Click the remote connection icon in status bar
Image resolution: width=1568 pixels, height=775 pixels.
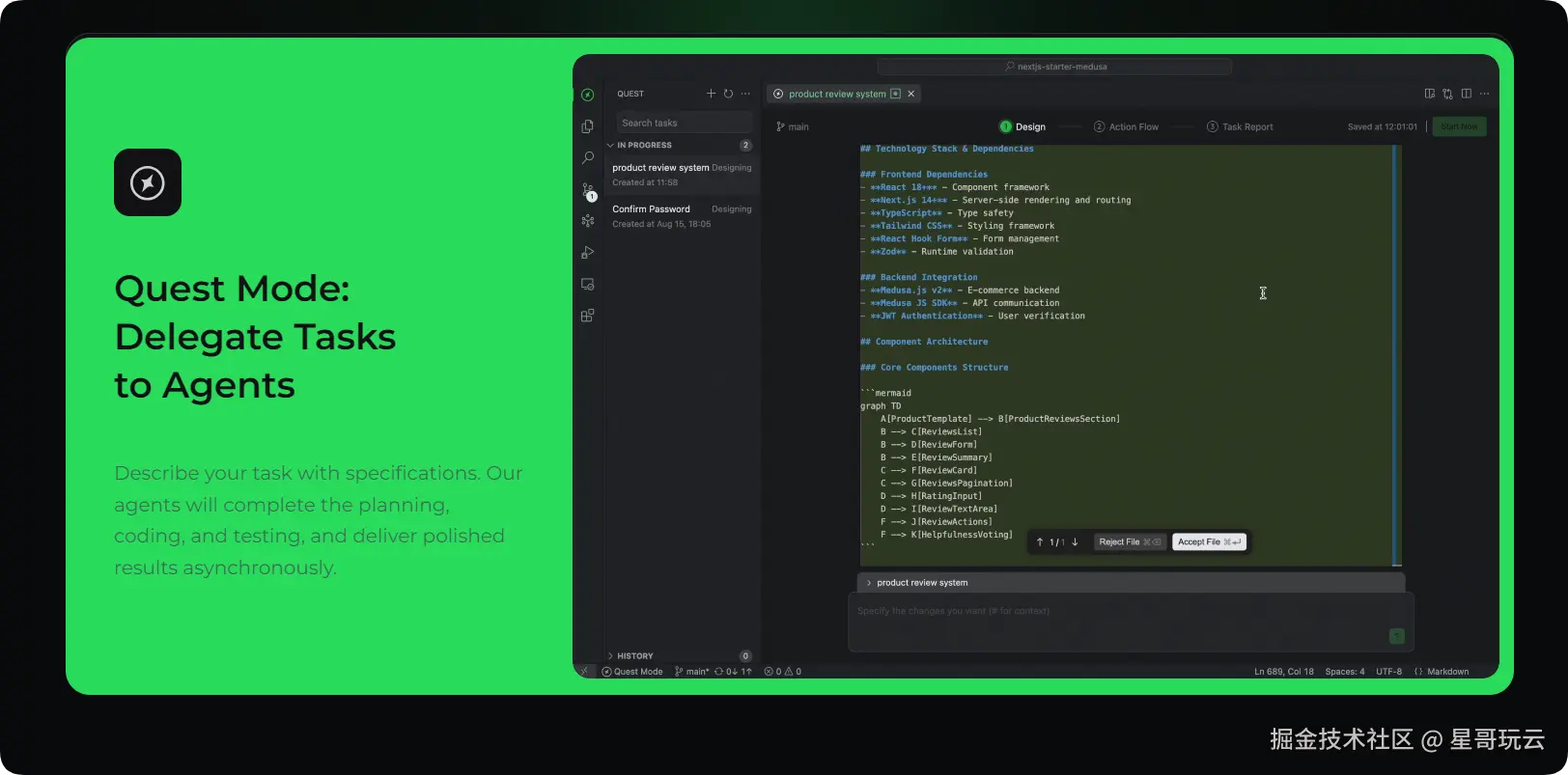coord(584,671)
